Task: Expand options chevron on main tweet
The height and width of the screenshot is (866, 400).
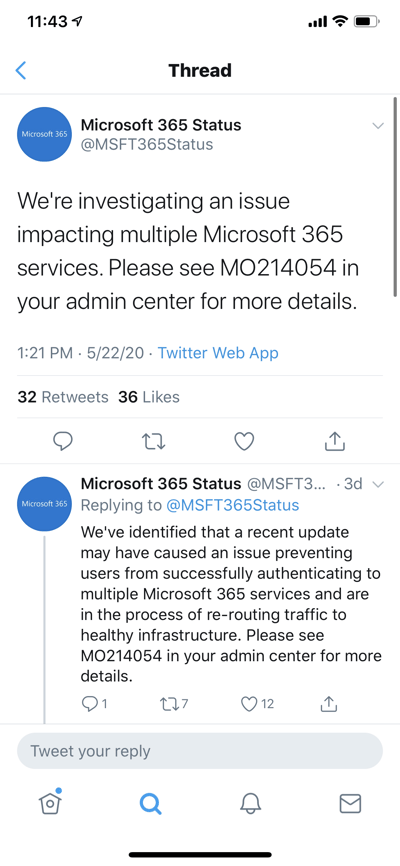Action: point(378,126)
